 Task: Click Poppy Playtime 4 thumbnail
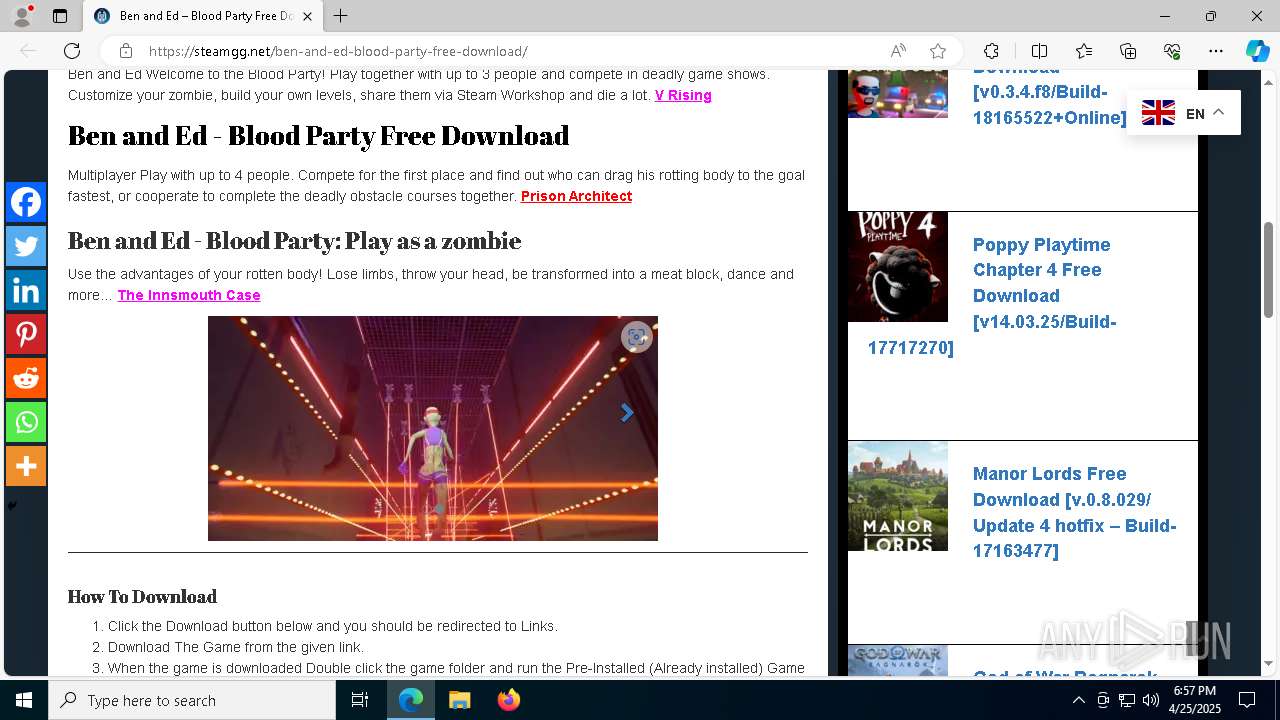(x=898, y=267)
